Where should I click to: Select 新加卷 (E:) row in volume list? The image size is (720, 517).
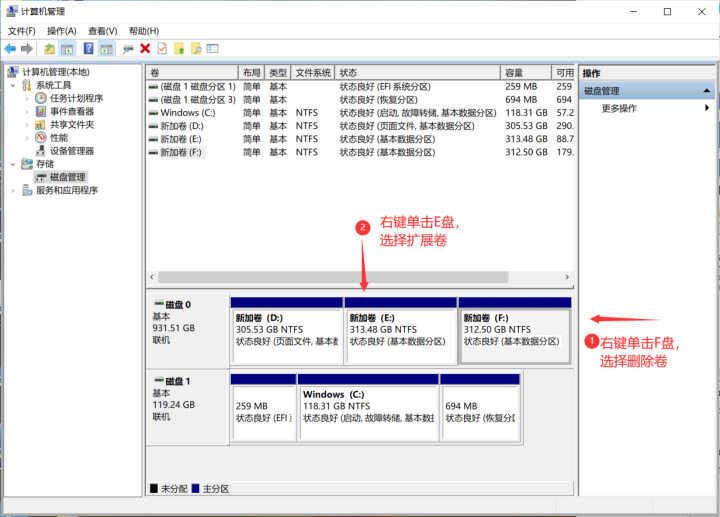(360, 139)
